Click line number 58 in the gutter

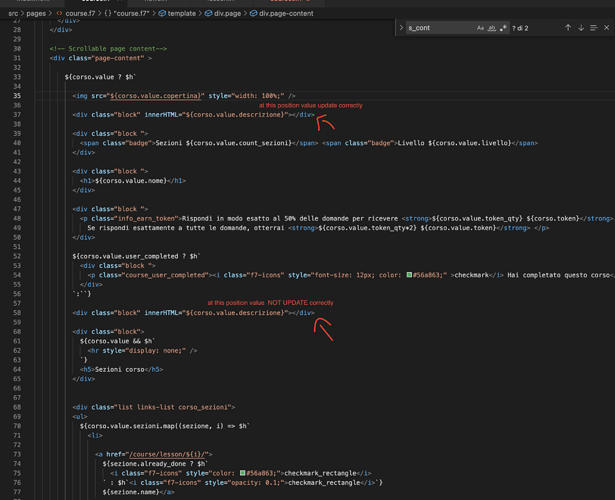(17, 313)
